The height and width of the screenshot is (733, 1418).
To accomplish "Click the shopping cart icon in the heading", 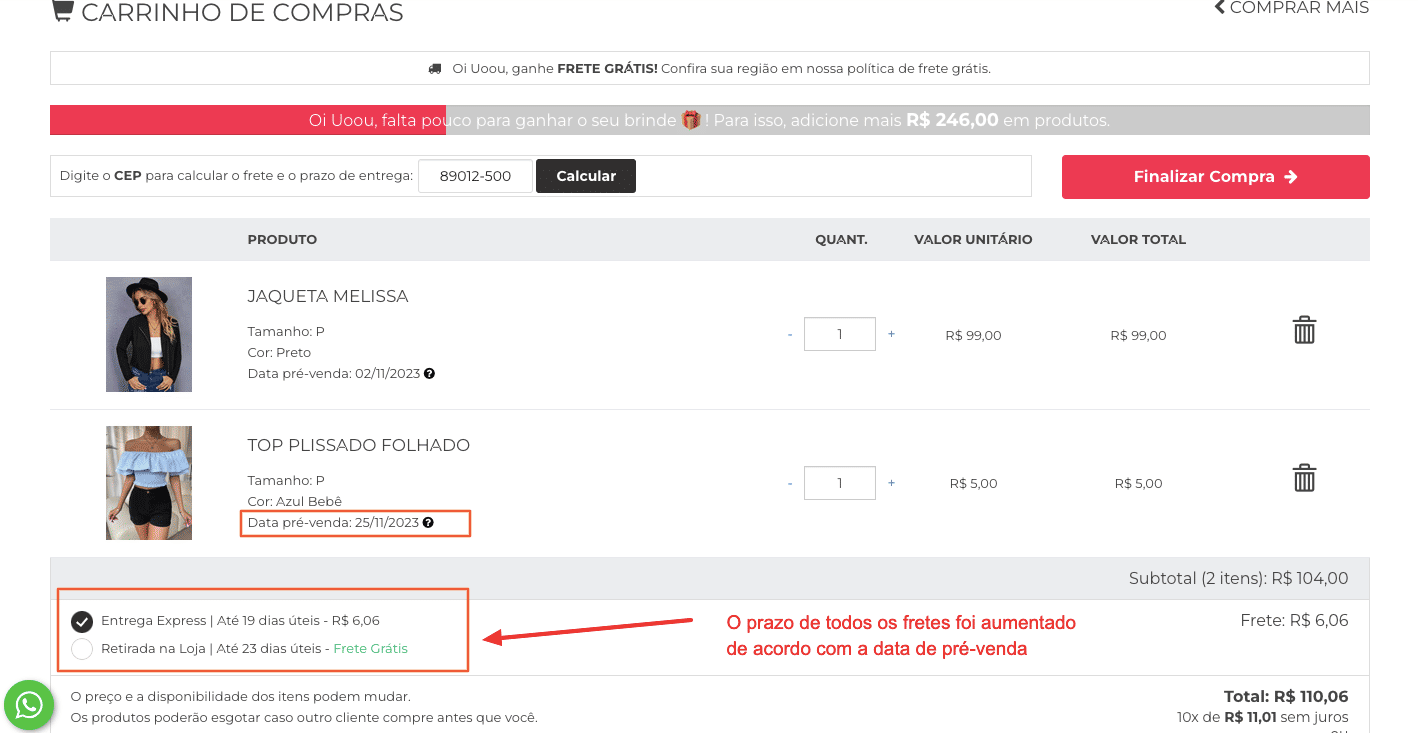I will point(62,11).
